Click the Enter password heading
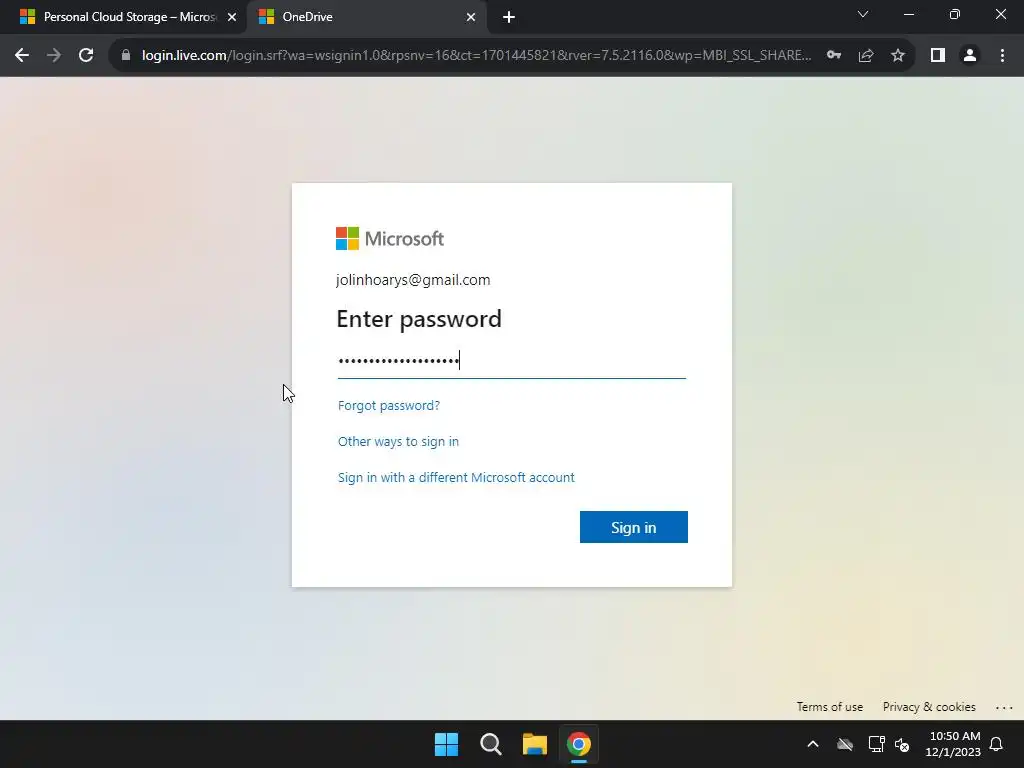 tap(419, 319)
